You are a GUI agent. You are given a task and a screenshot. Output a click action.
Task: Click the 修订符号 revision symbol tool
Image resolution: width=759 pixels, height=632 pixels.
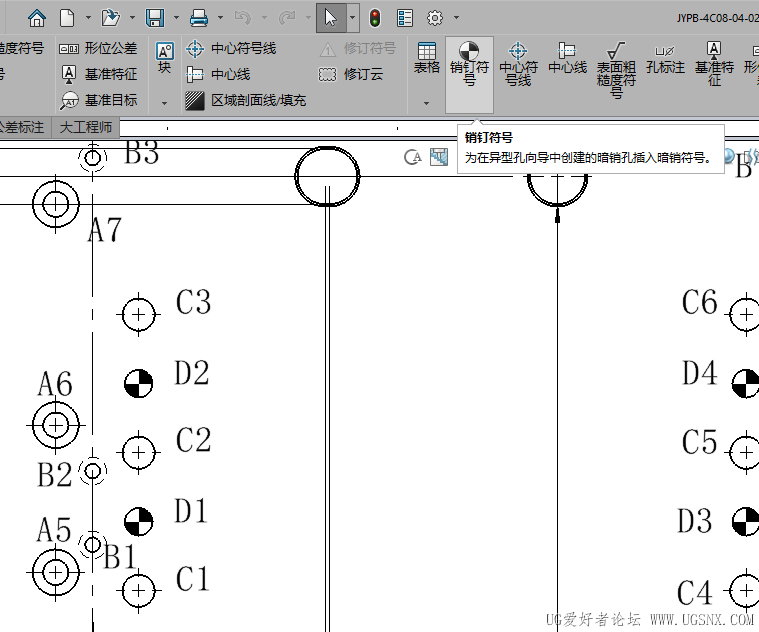click(358, 48)
